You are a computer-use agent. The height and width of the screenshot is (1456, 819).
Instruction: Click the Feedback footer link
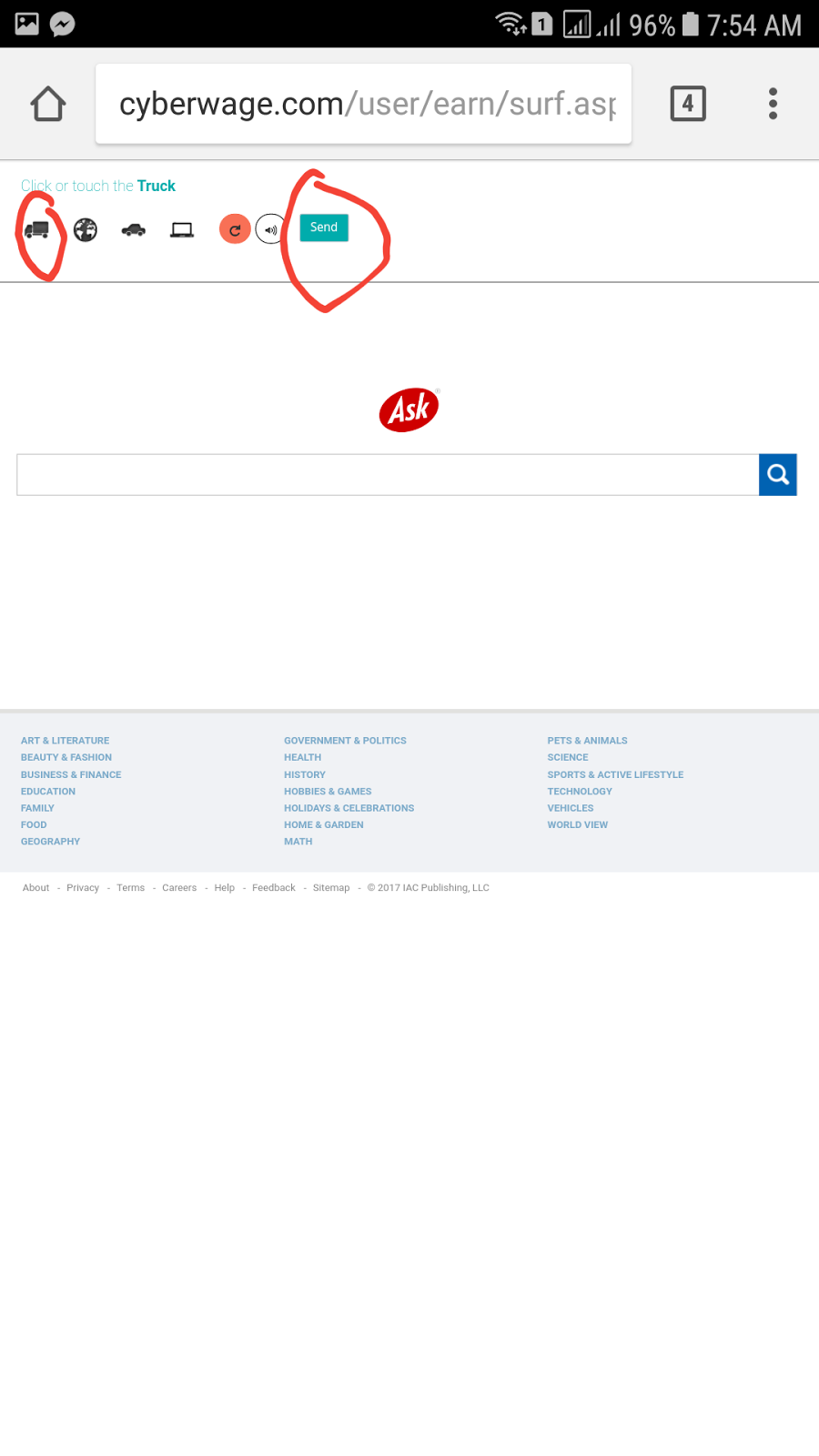274,888
